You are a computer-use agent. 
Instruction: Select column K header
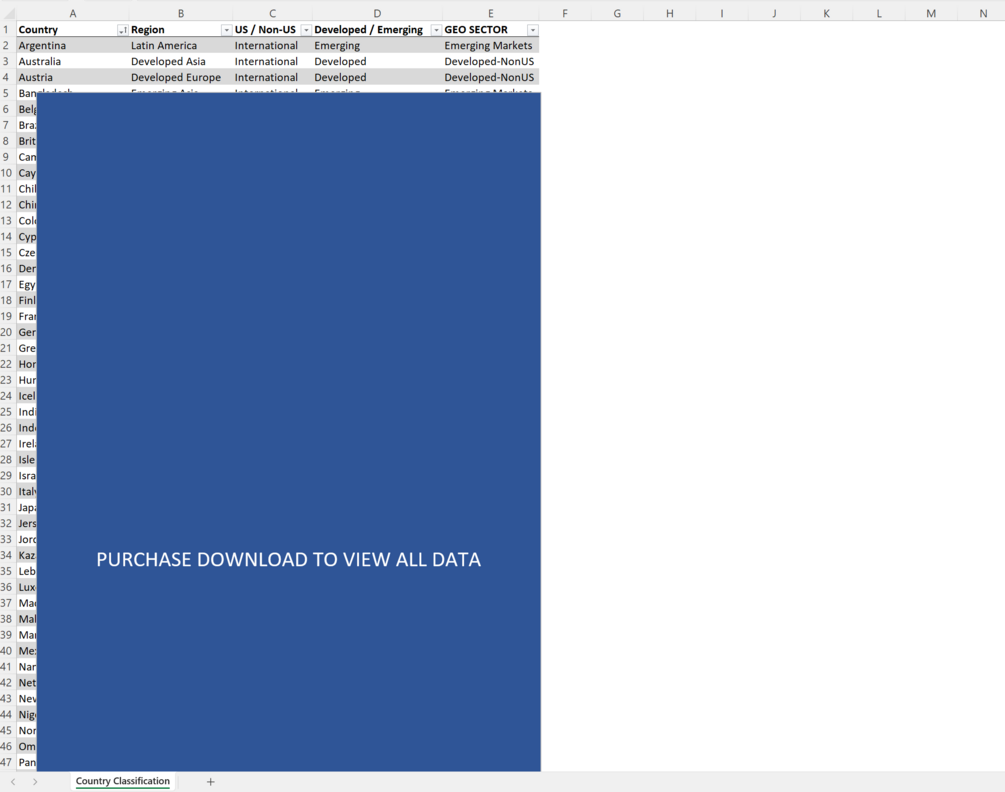(826, 13)
